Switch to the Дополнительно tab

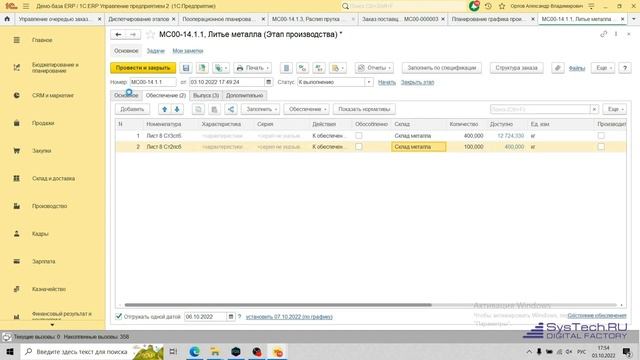pos(244,96)
